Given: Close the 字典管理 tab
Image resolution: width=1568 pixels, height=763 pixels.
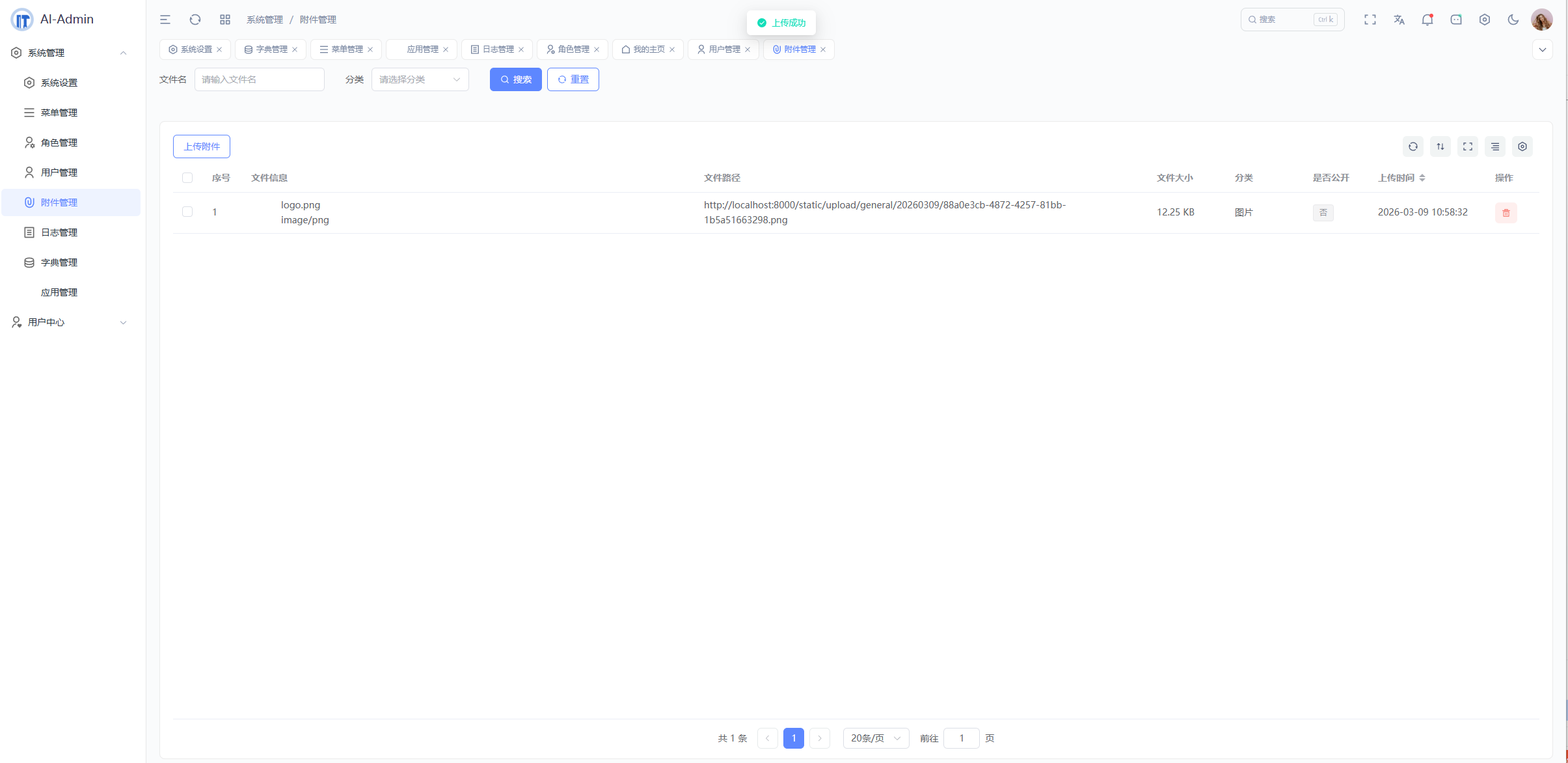Looking at the screenshot, I should coord(295,49).
